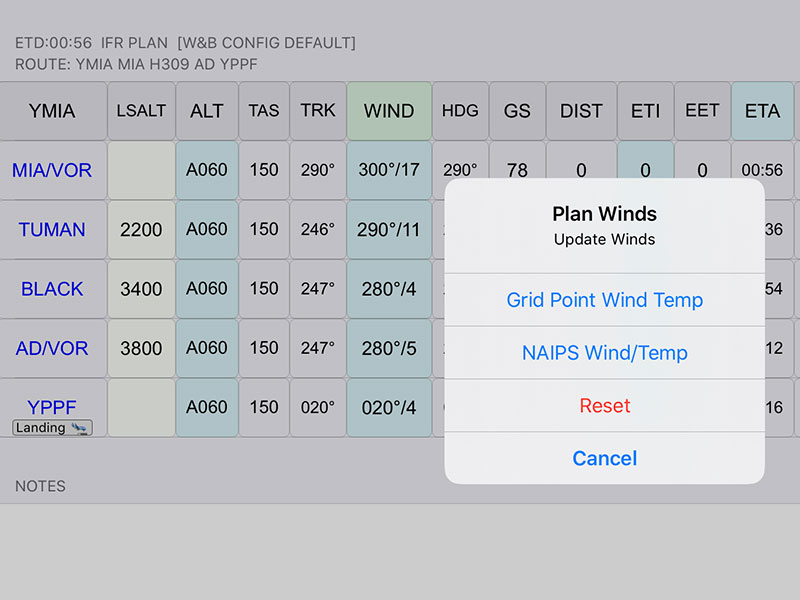Select Grid Point Wind Temp option
This screenshot has height=600, width=800.
pos(604,300)
